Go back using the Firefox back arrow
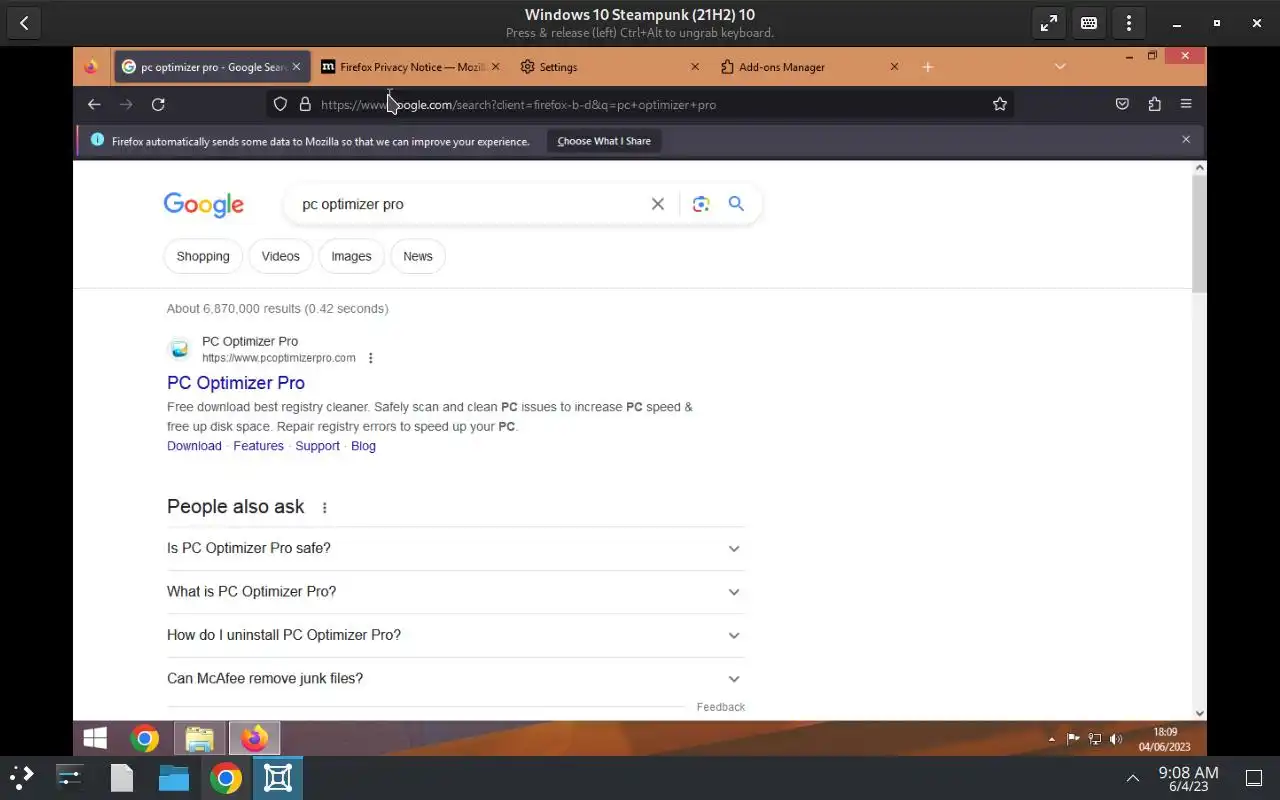 (94, 104)
